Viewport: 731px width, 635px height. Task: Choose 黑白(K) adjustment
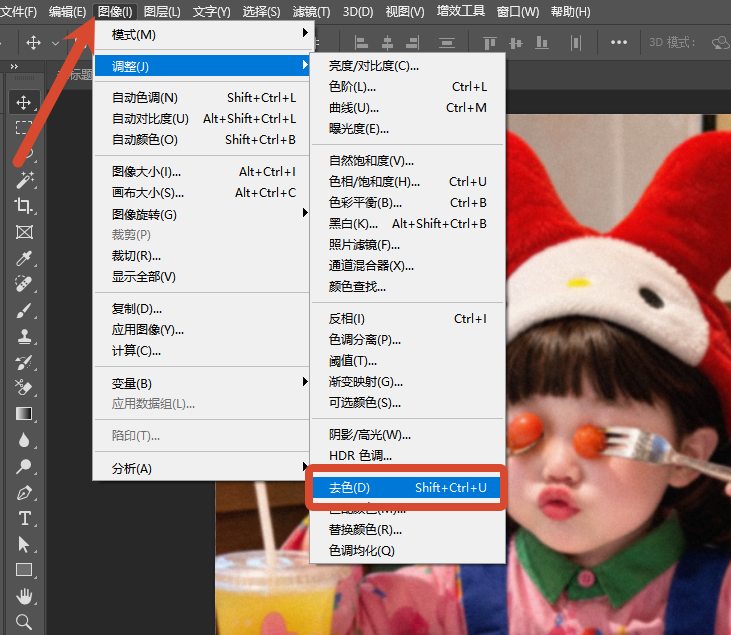(x=407, y=223)
